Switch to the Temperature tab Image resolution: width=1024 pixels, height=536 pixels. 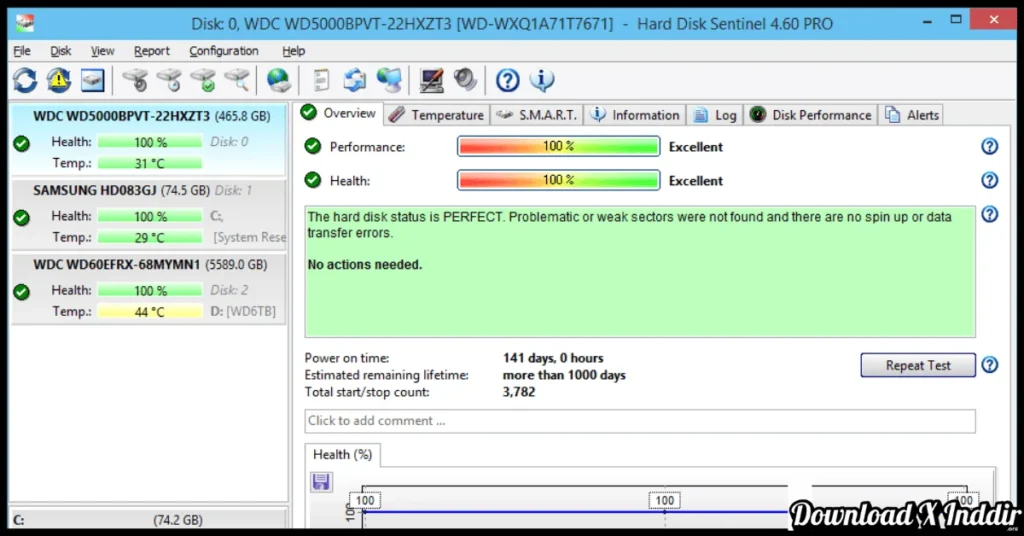[x=437, y=115]
